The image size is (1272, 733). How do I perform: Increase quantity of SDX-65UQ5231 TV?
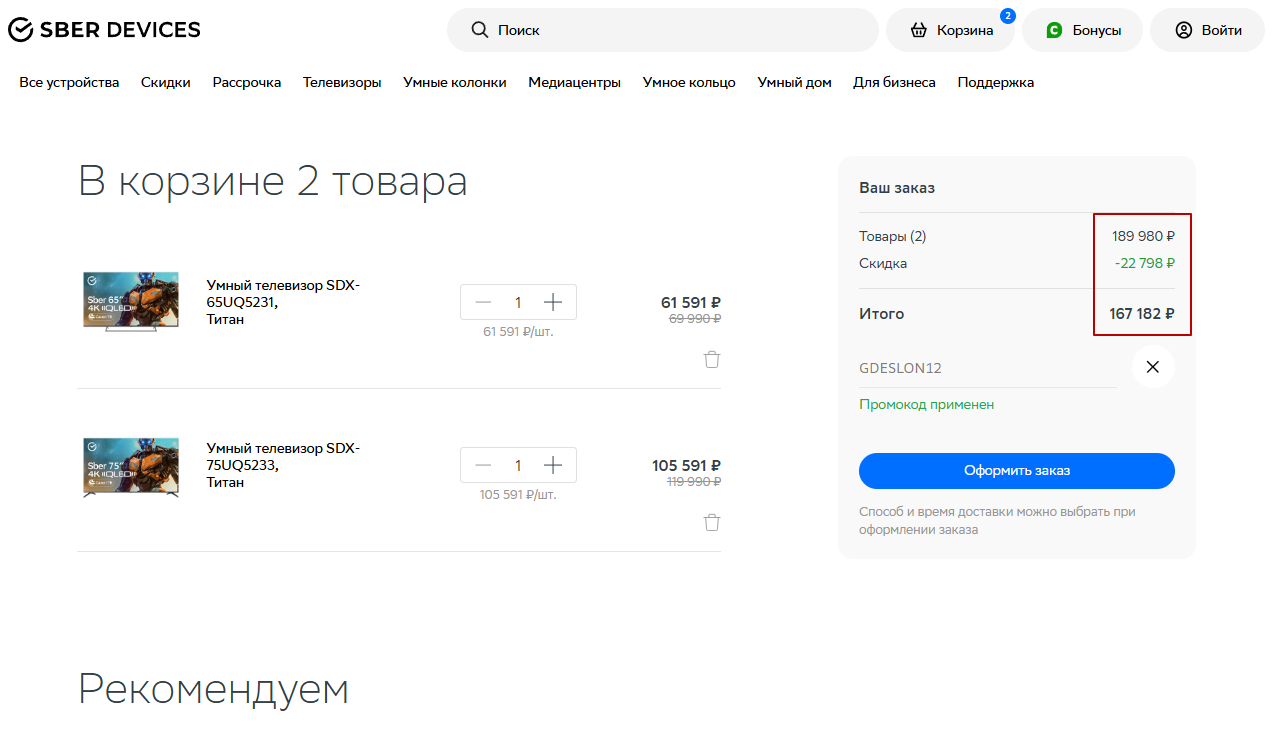tap(553, 302)
